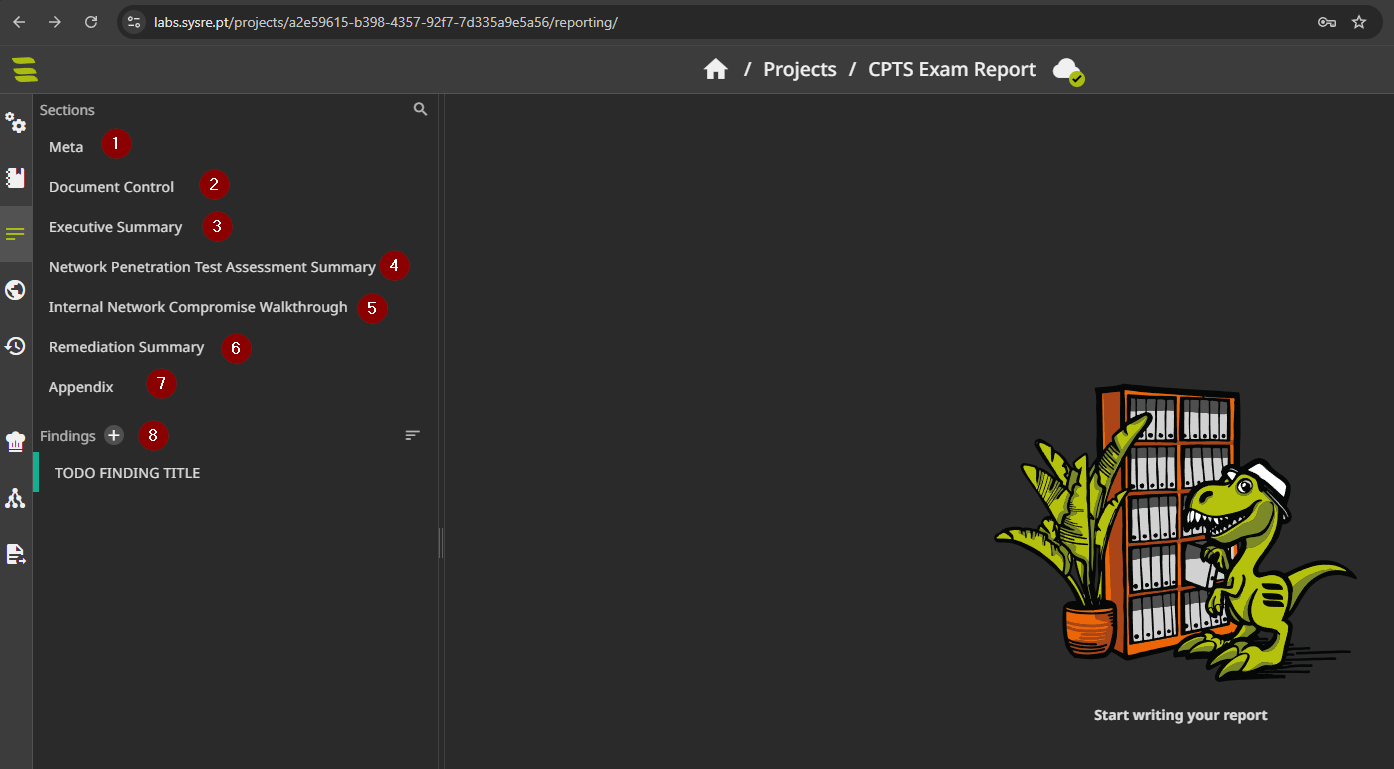Open project settings gear icon in sidebar
The height and width of the screenshot is (769, 1394).
pos(16,123)
